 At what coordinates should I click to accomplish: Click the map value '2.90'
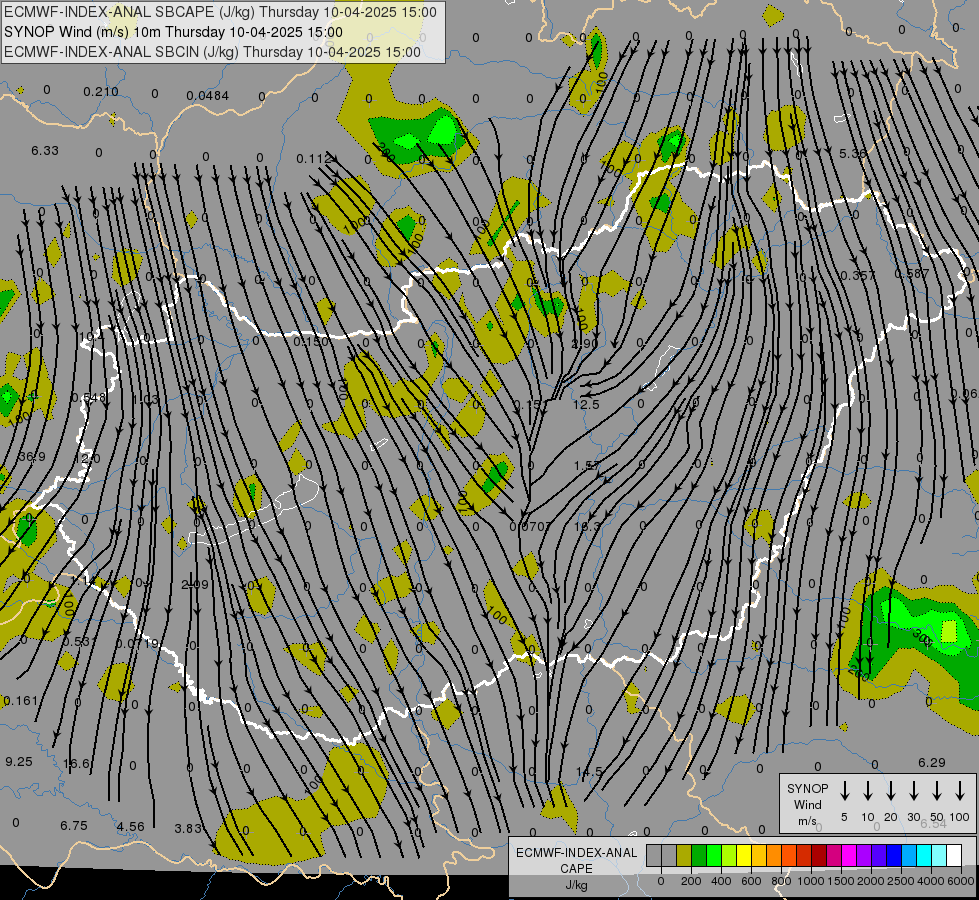point(585,344)
